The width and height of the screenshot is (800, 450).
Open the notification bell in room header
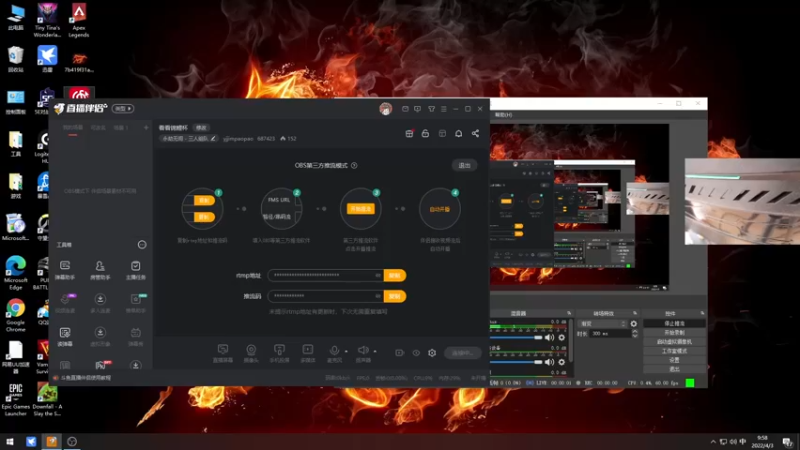pyautogui.click(x=459, y=133)
